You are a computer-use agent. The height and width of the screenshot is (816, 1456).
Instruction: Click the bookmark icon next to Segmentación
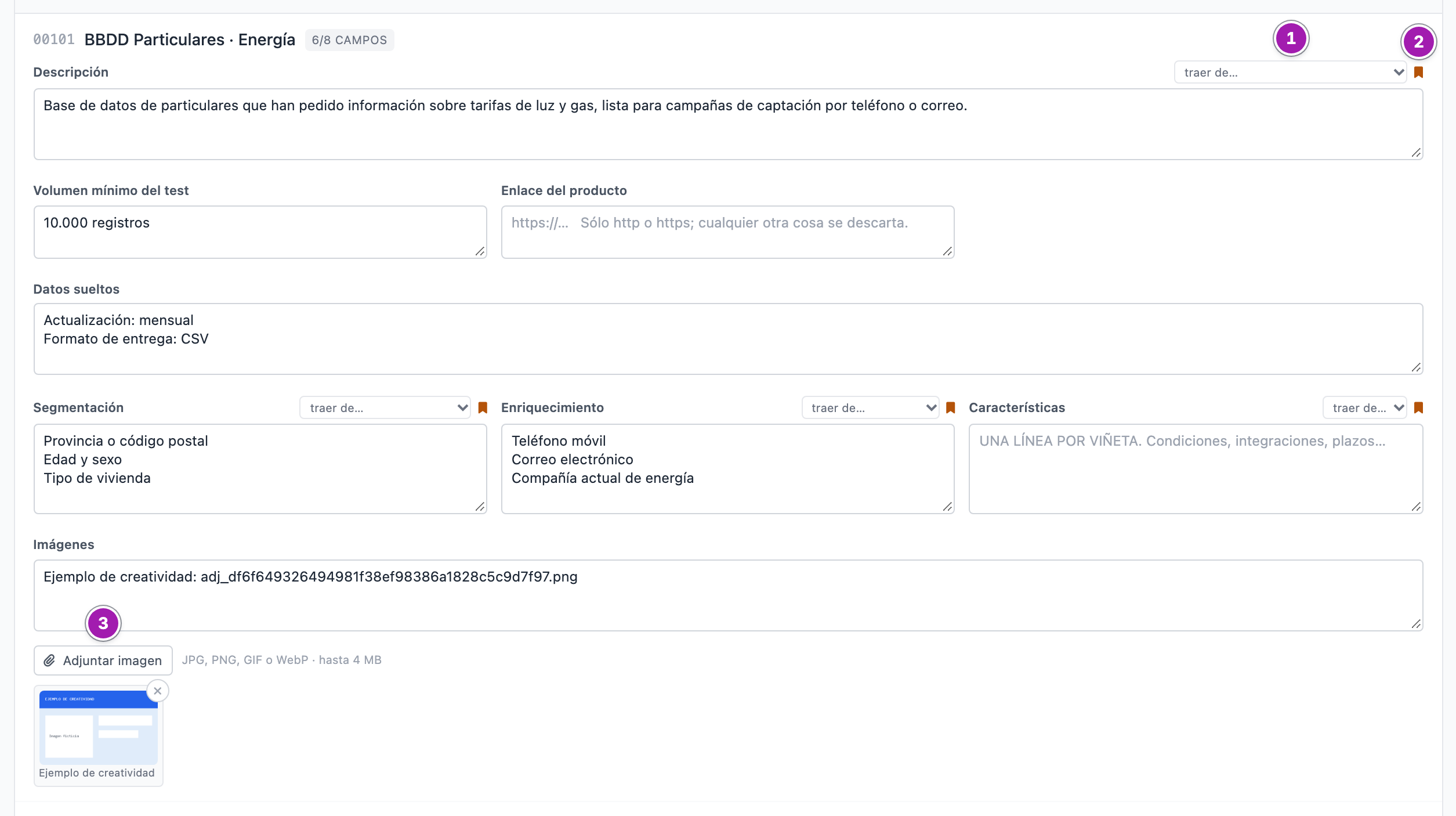coord(483,408)
